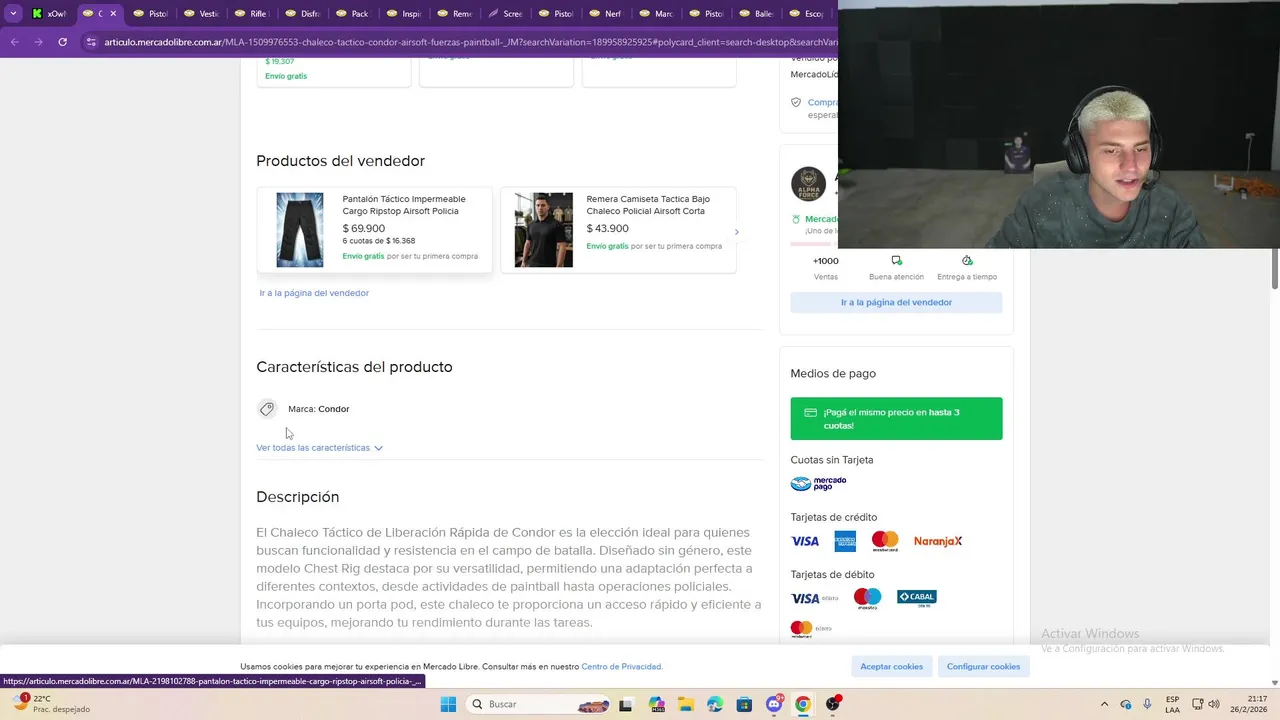Open the Escop tab
This screenshot has width=1280, height=720.
coord(806,14)
